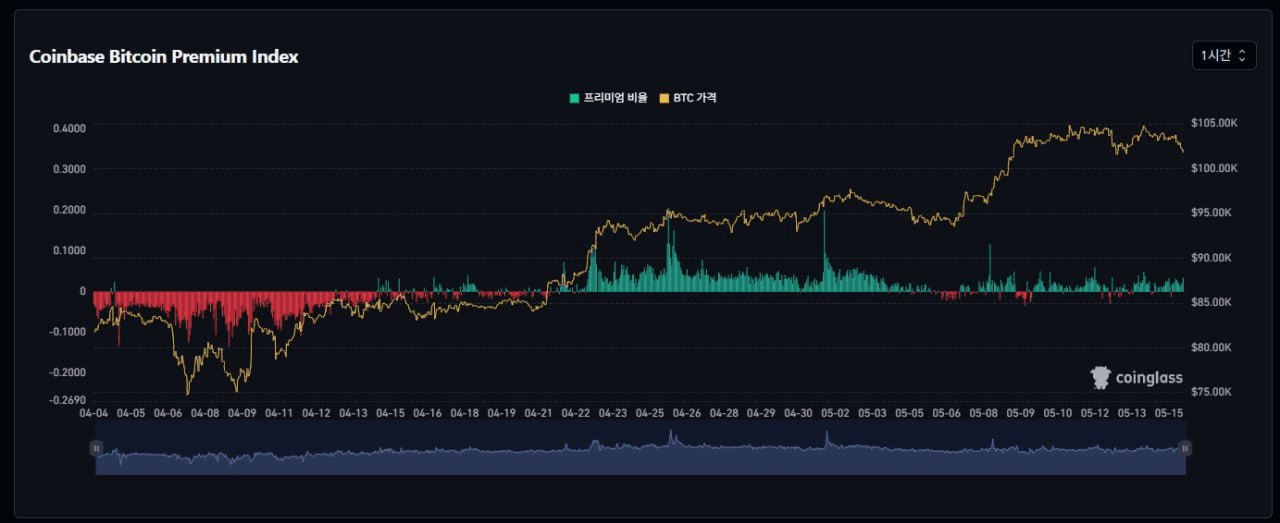Toggle the 프리미엄 비율 legend series
Screen dimensions: 1280x523
pos(609,98)
